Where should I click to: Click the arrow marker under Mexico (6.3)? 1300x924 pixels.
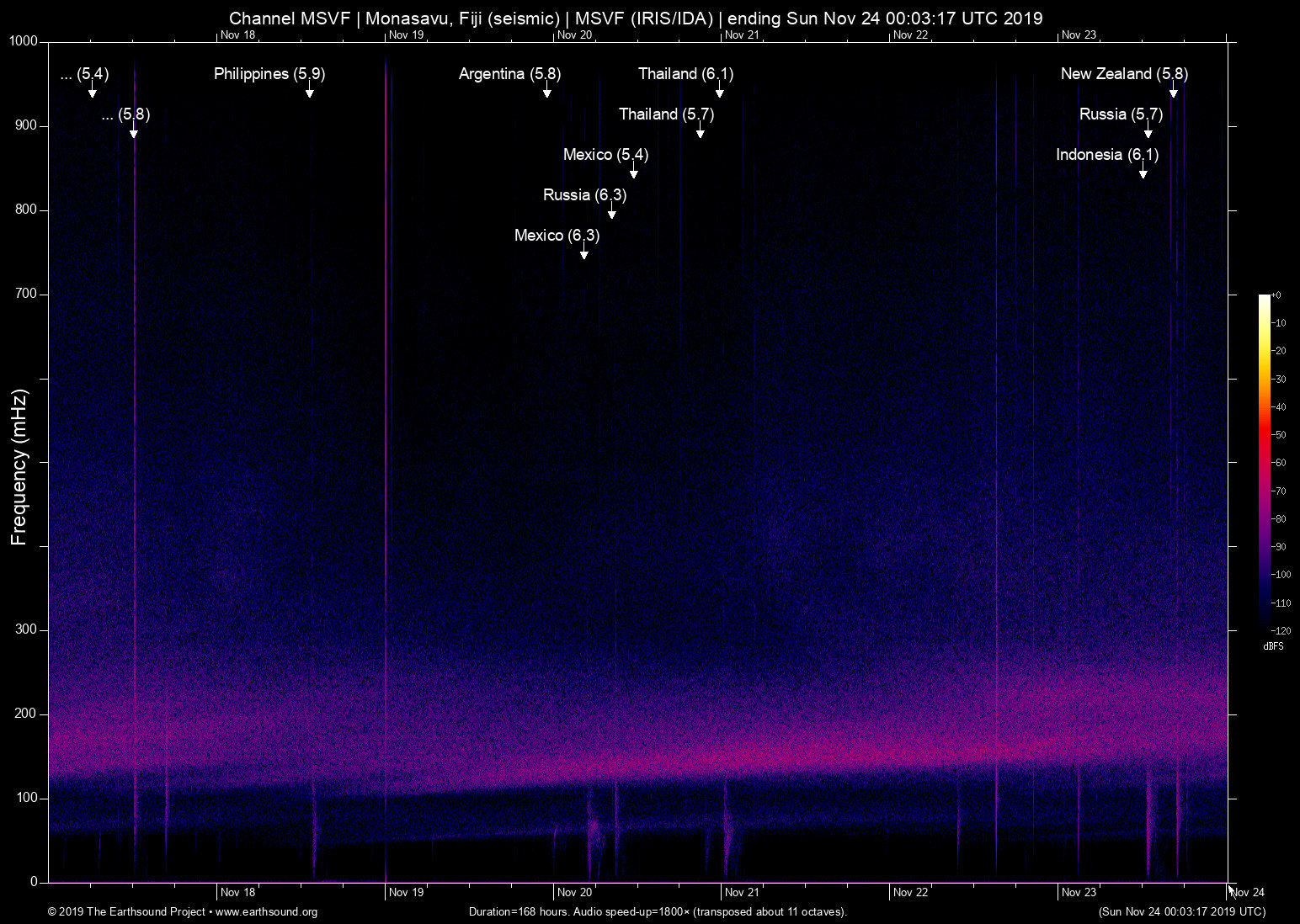tap(584, 252)
